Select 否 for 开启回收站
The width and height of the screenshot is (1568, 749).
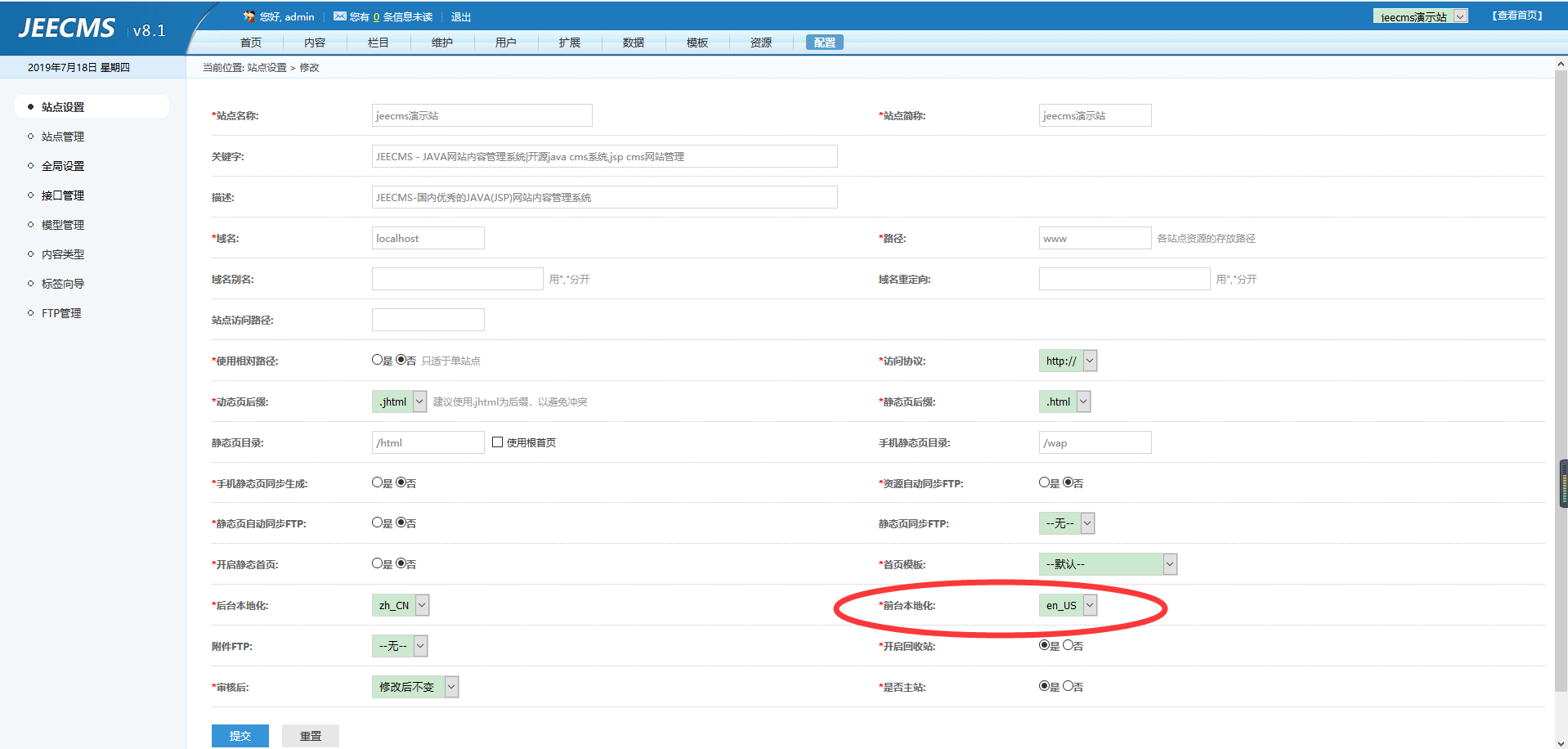click(x=1068, y=645)
